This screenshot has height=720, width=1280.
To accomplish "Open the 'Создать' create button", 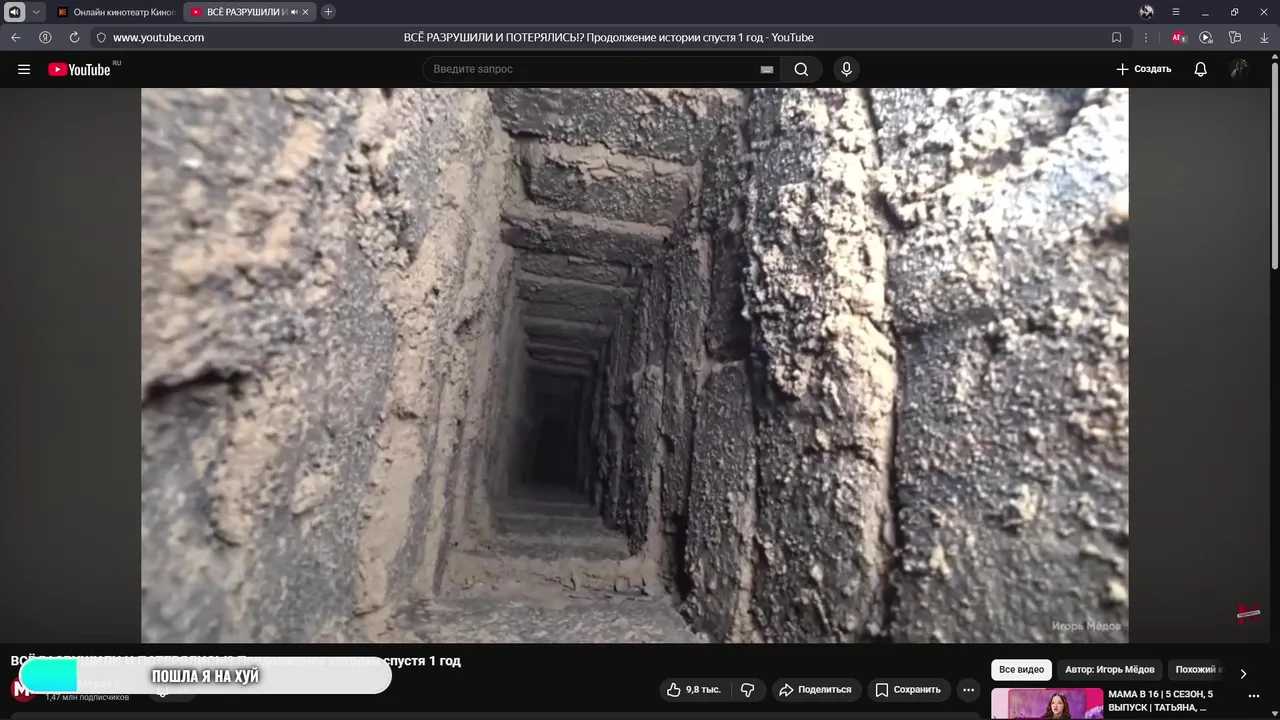I will click(x=1143, y=69).
